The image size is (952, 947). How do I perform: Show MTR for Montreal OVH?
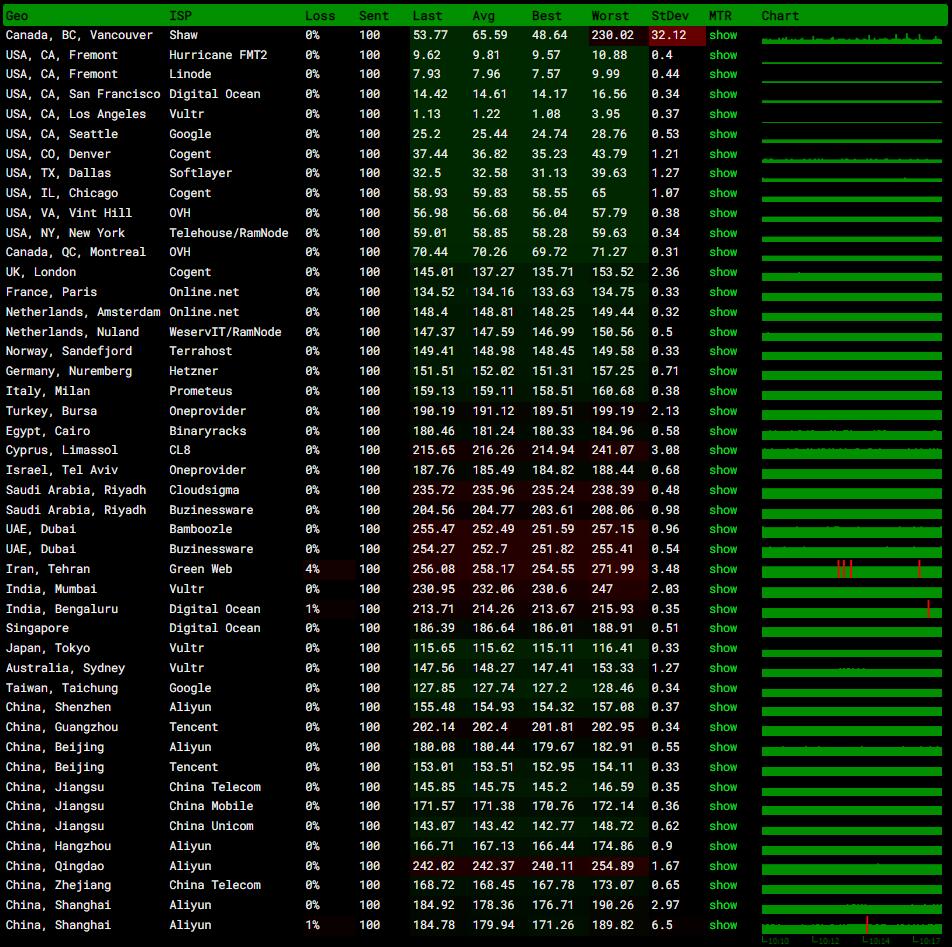tap(723, 252)
